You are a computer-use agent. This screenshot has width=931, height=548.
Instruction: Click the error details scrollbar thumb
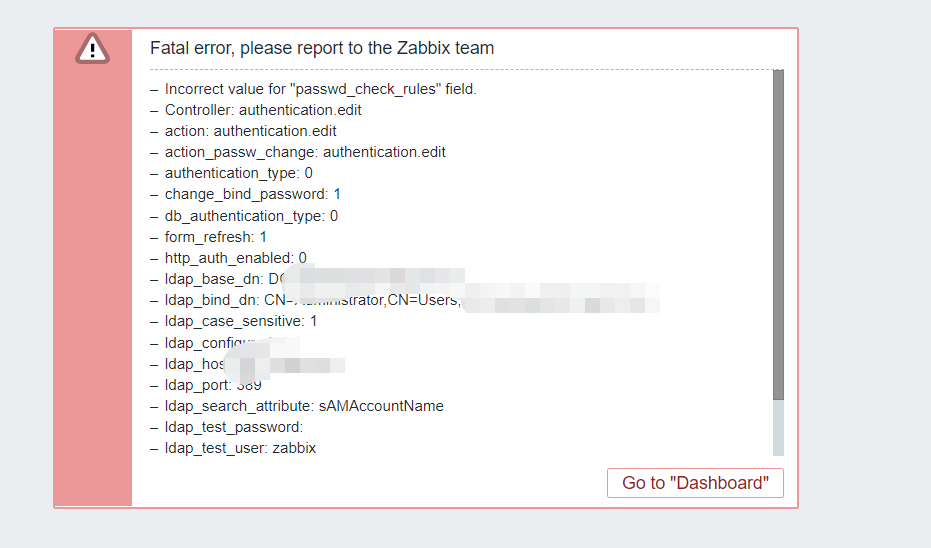tap(778, 235)
